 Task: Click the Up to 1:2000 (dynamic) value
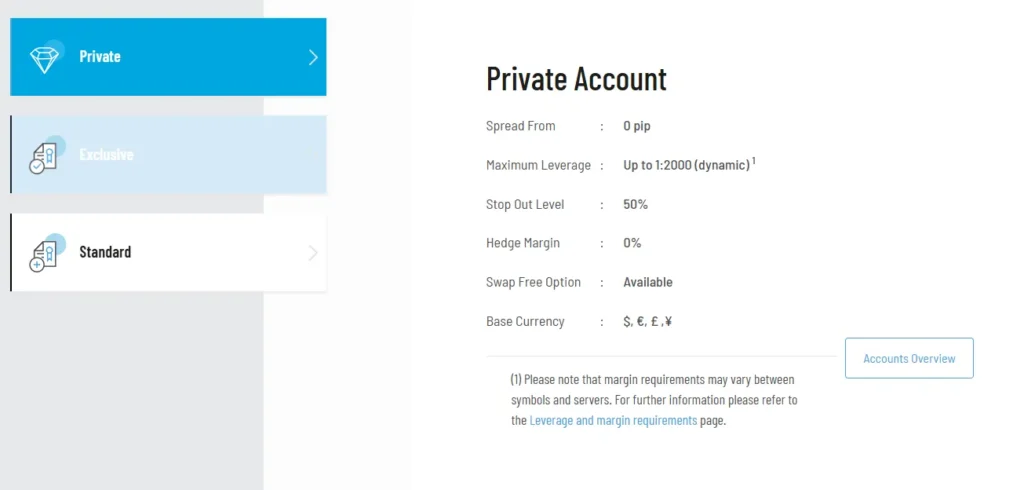(x=686, y=165)
